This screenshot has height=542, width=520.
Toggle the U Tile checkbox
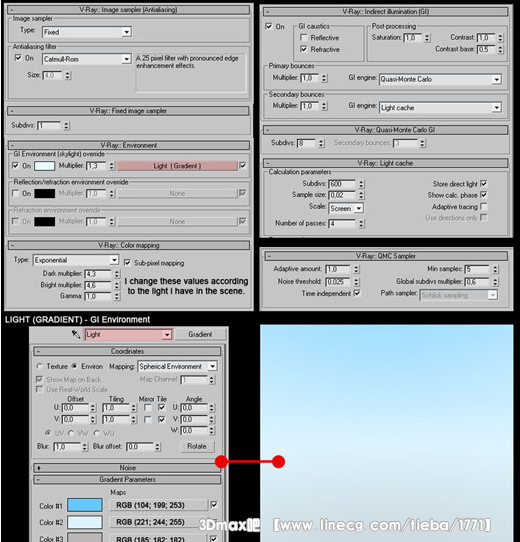coord(161,408)
